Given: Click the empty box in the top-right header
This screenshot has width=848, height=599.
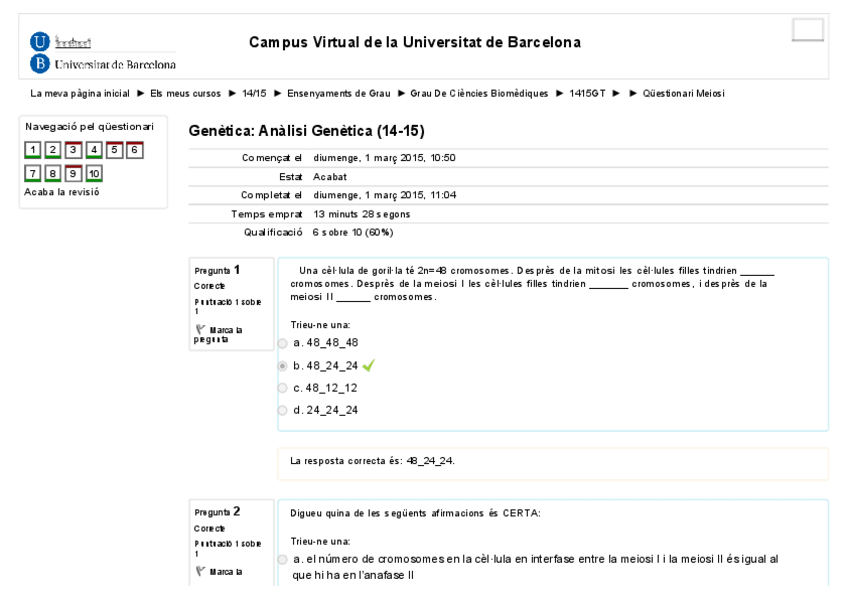Looking at the screenshot, I should pyautogui.click(x=807, y=30).
